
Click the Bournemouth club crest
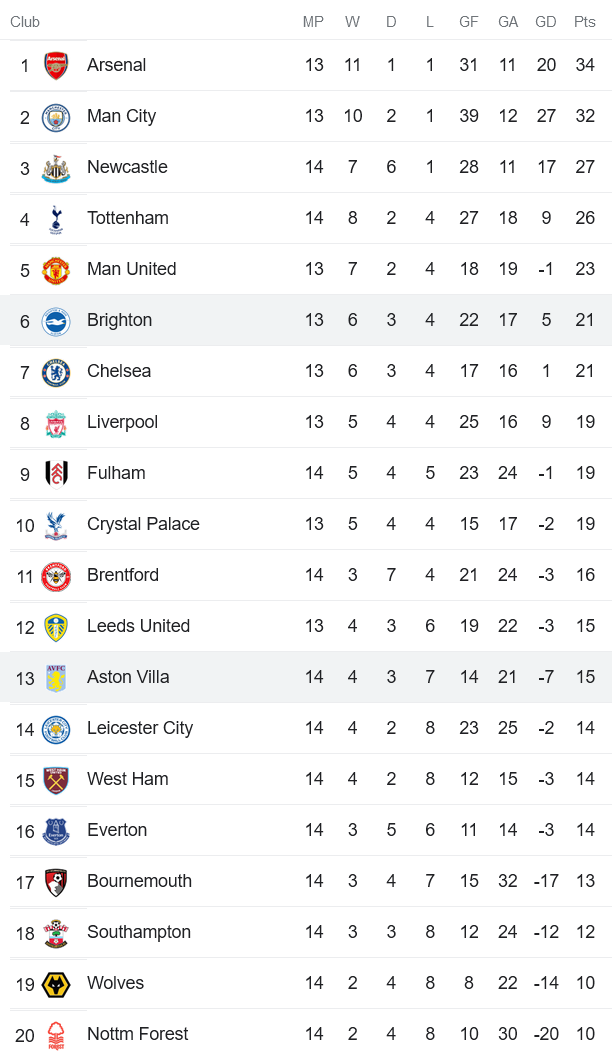[x=56, y=882]
